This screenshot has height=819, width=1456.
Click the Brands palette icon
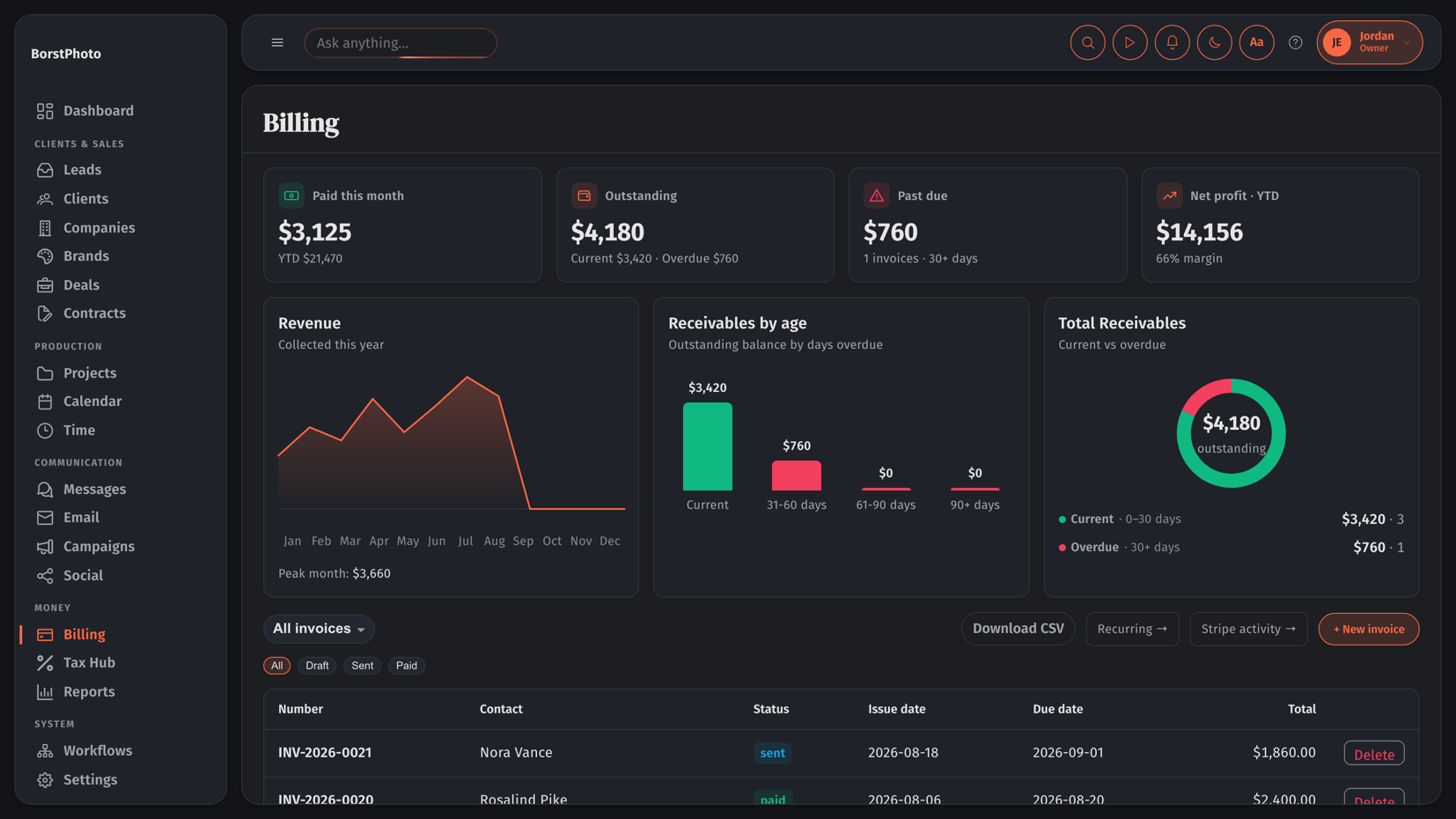tap(45, 256)
